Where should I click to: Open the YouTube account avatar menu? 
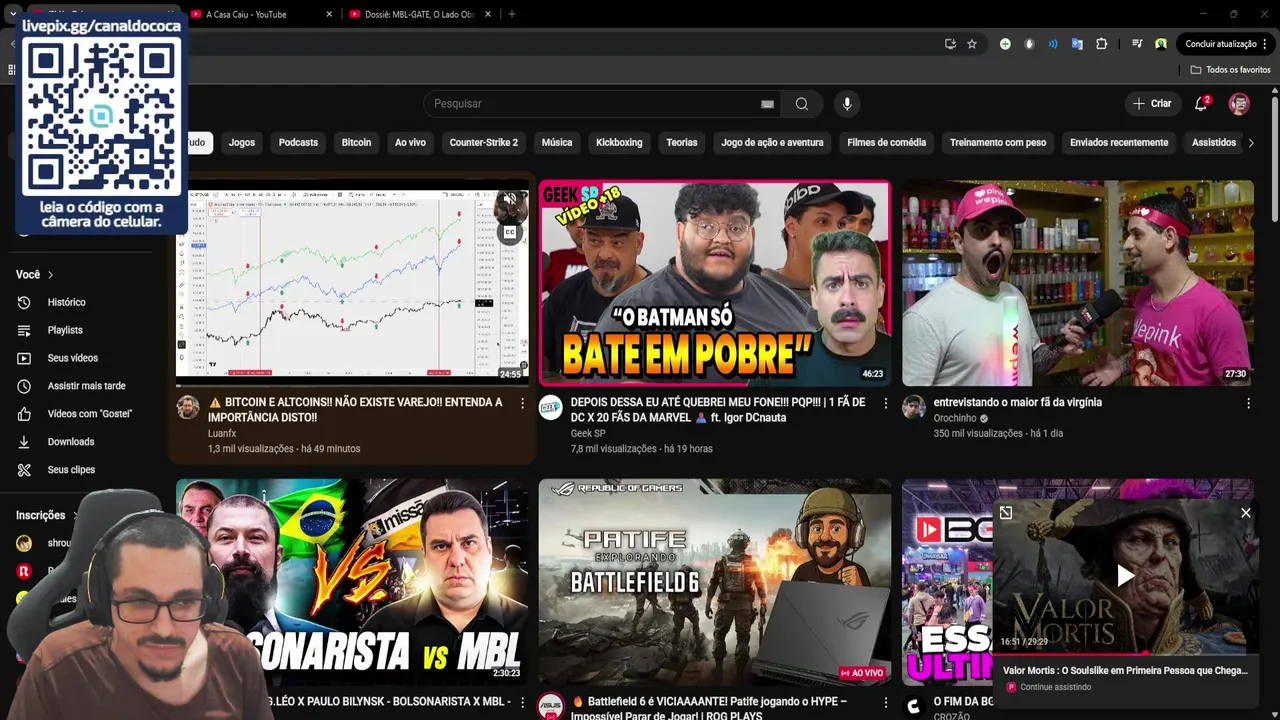click(1239, 104)
